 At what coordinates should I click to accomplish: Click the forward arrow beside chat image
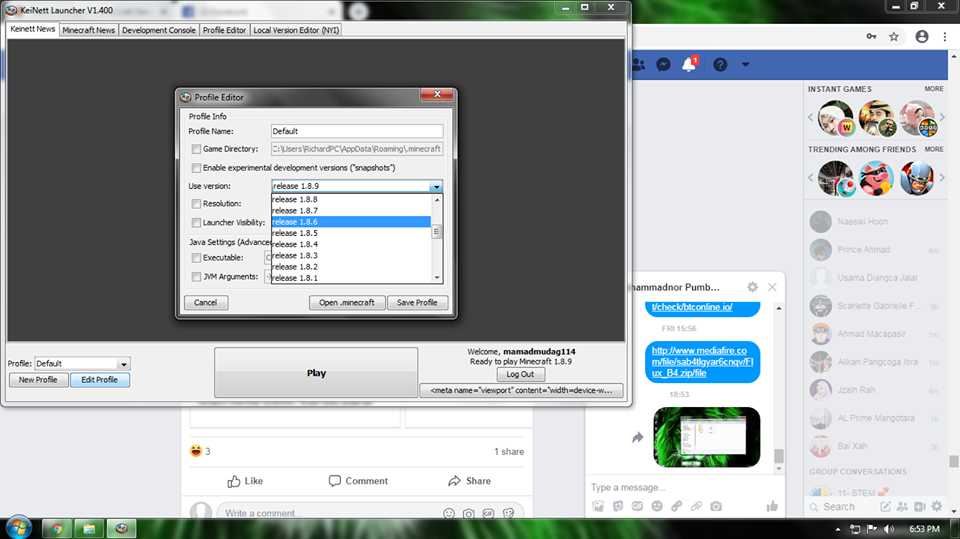coord(638,437)
